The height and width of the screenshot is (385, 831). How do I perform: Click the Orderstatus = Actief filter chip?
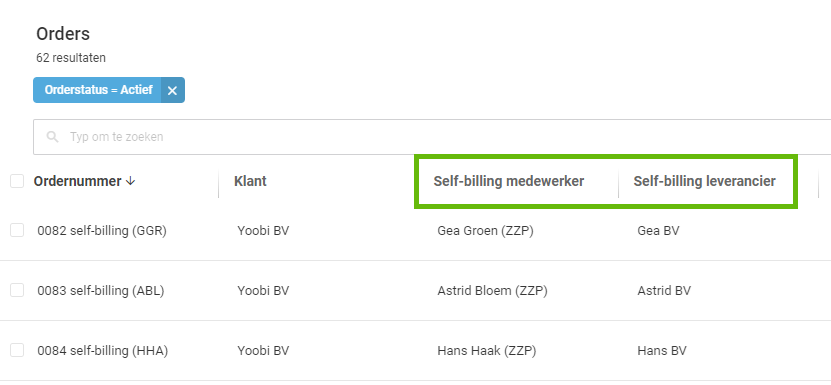pyautogui.click(x=98, y=90)
